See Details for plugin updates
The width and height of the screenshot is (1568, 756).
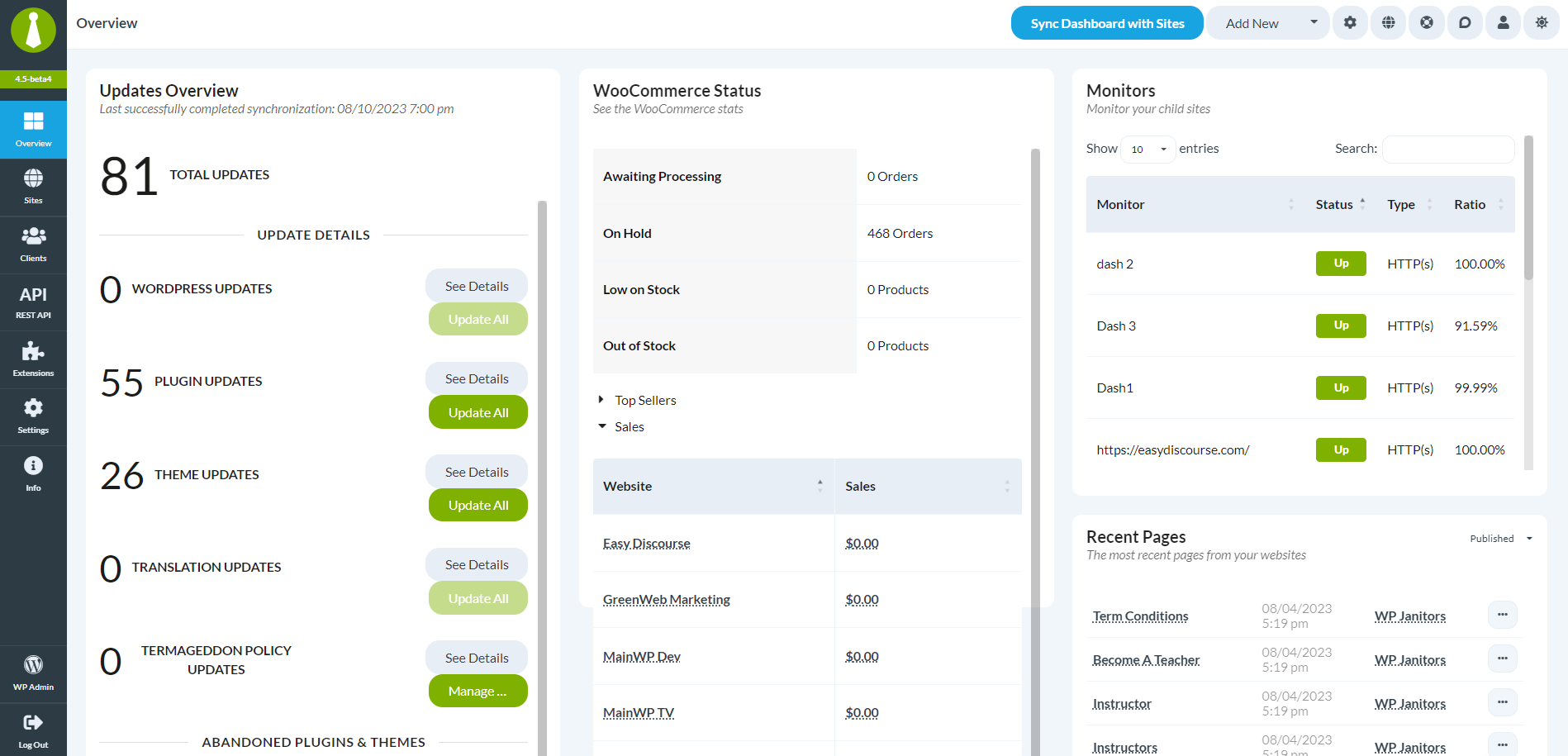pos(477,378)
